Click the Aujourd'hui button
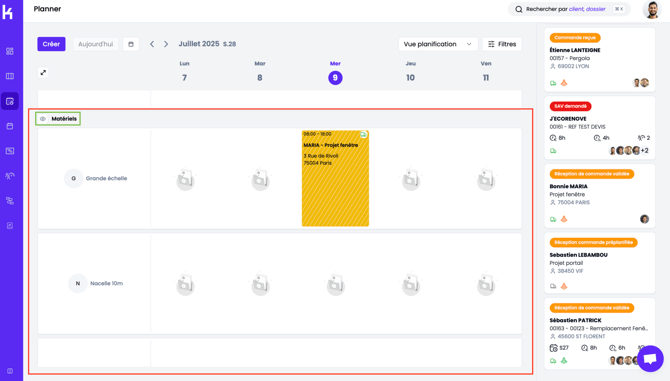 click(96, 44)
